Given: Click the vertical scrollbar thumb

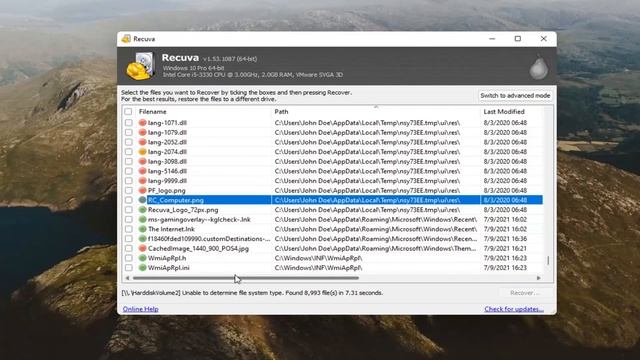Looking at the screenshot, I should [x=548, y=260].
